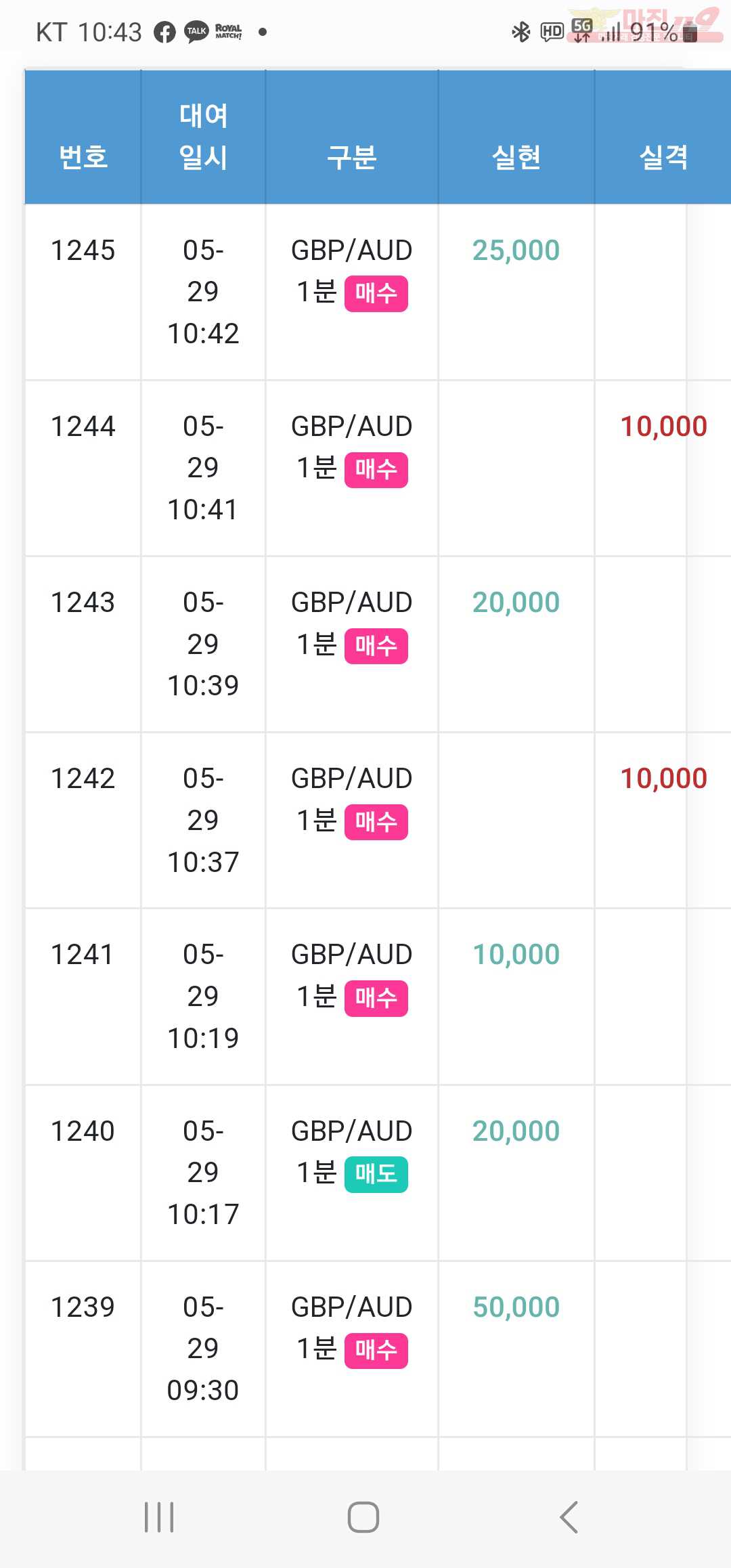731x1568 pixels.
Task: Tap the KakaoTalk notification icon
Action: (x=197, y=32)
